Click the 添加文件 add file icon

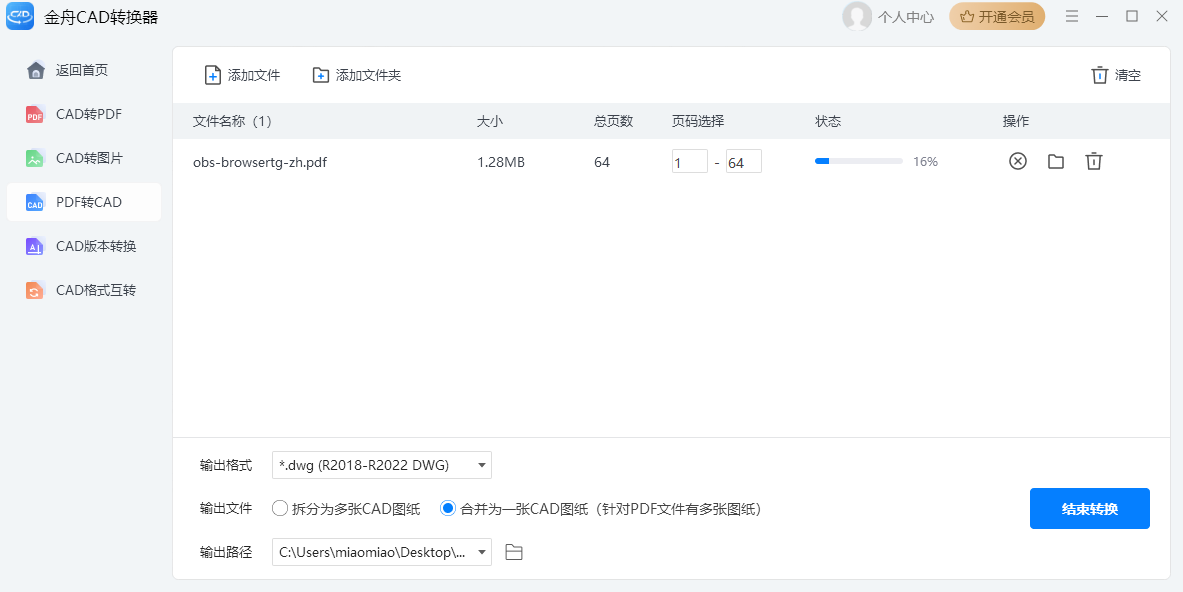(x=213, y=75)
